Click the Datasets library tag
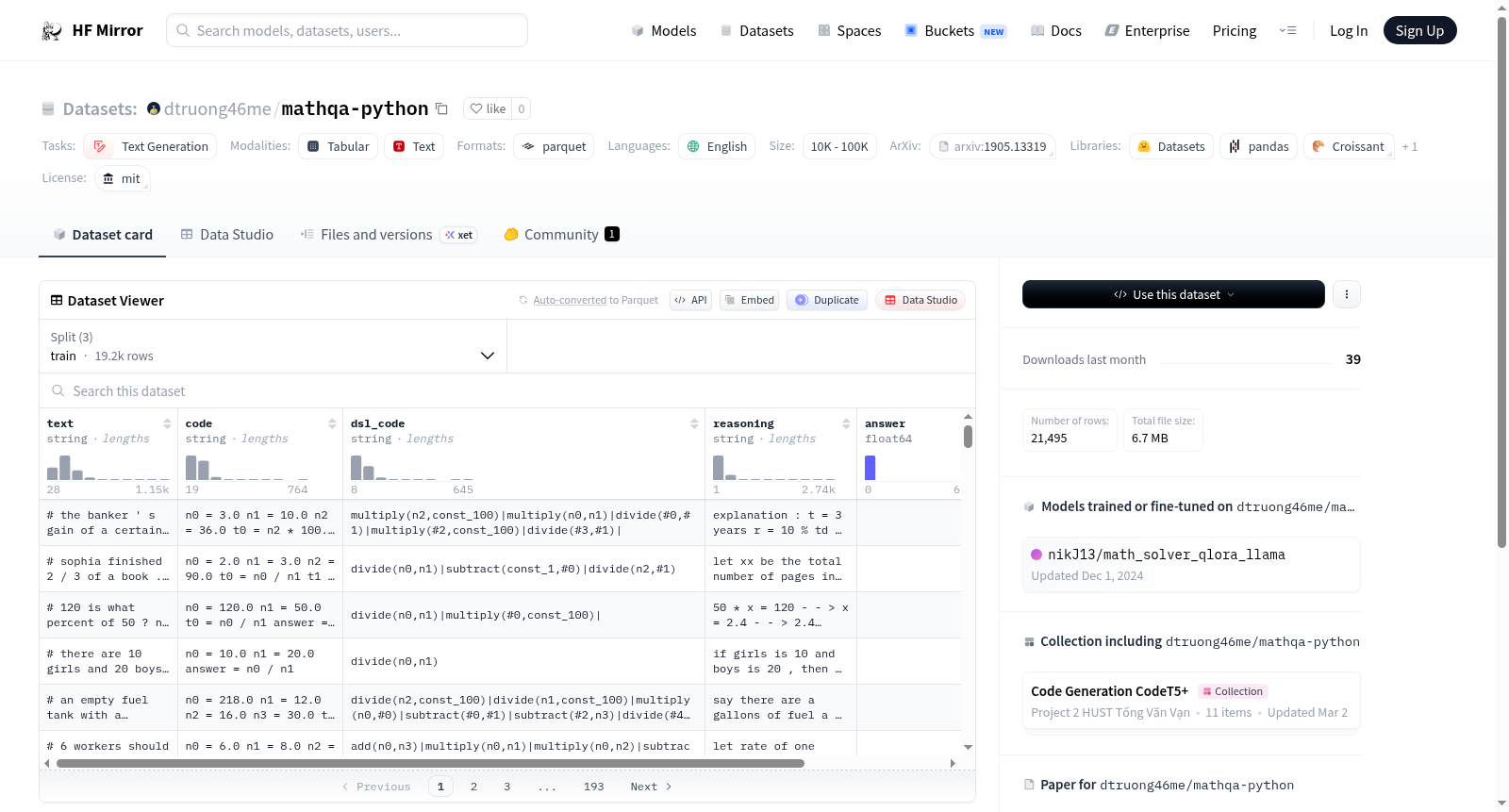1509x812 pixels. coord(1170,146)
